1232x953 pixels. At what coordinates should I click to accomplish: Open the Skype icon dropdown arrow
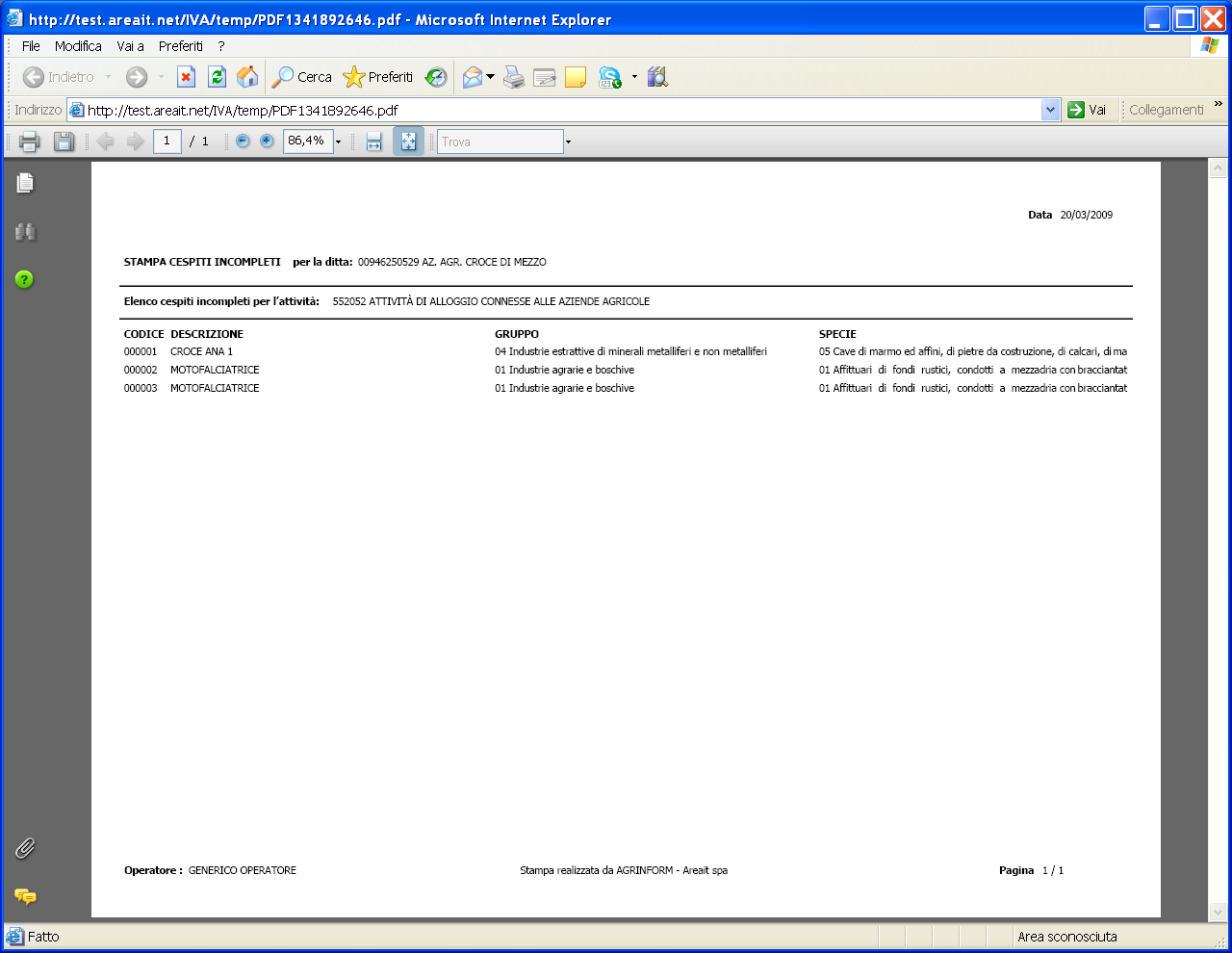click(x=634, y=77)
